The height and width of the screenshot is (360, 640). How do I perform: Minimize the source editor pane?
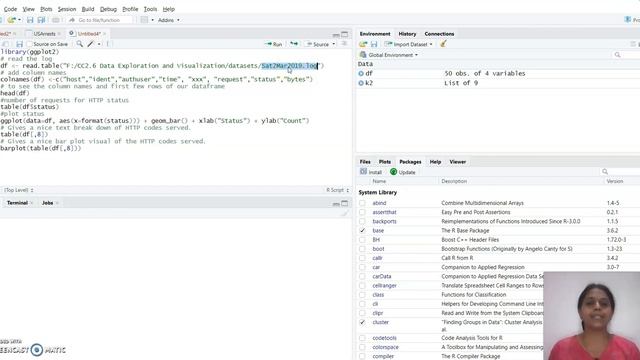336,35
